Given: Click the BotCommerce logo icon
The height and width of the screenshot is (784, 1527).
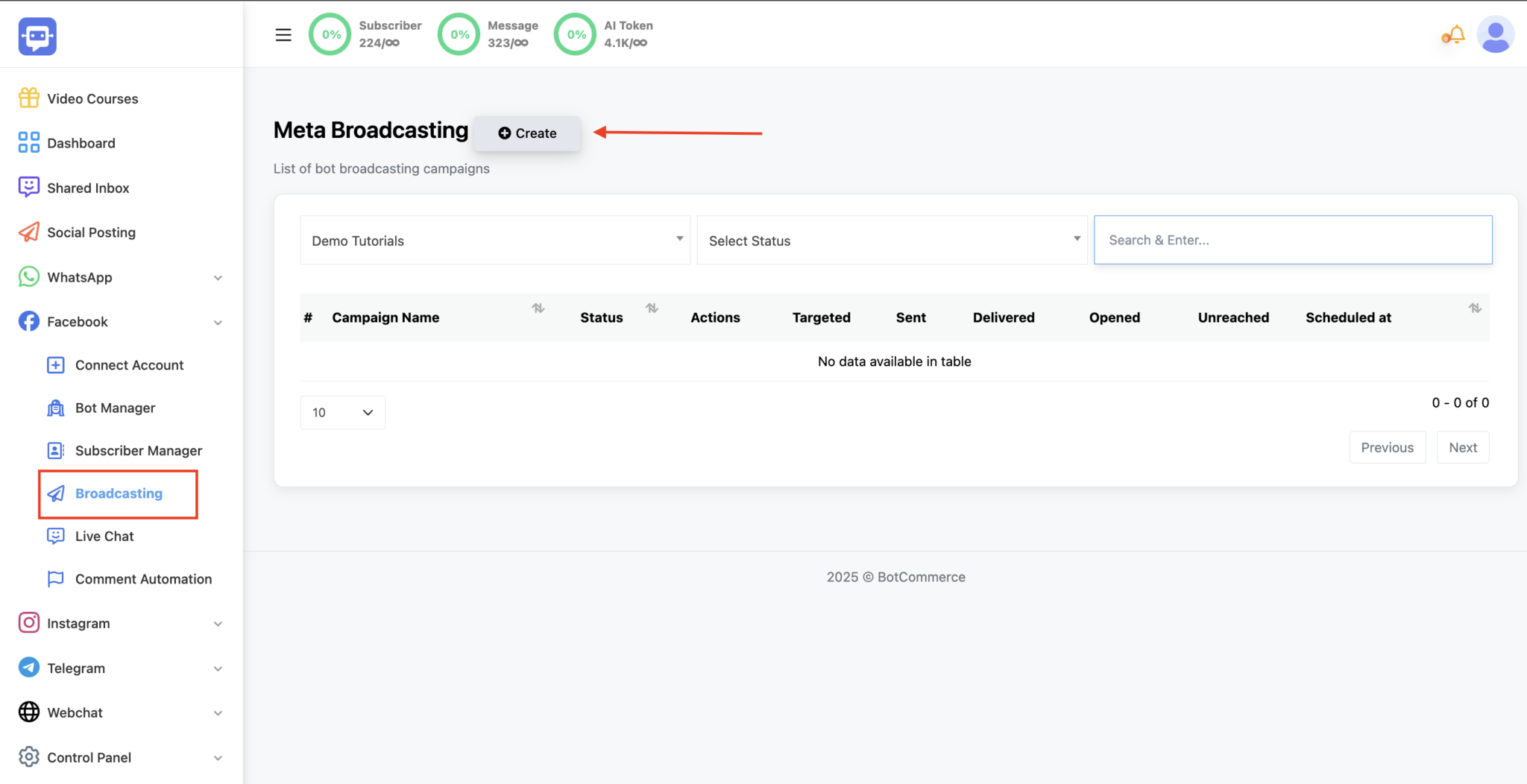Looking at the screenshot, I should point(37,37).
